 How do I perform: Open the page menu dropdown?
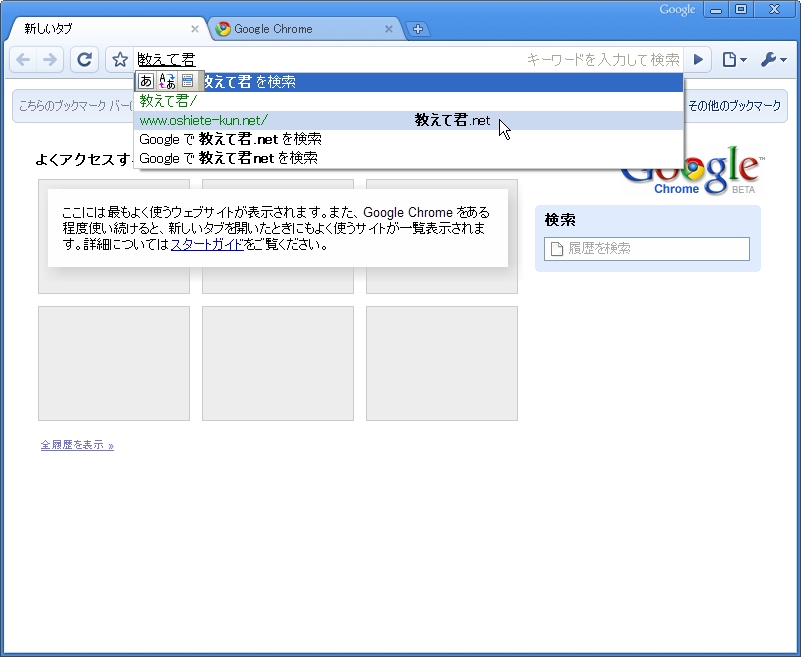(734, 60)
